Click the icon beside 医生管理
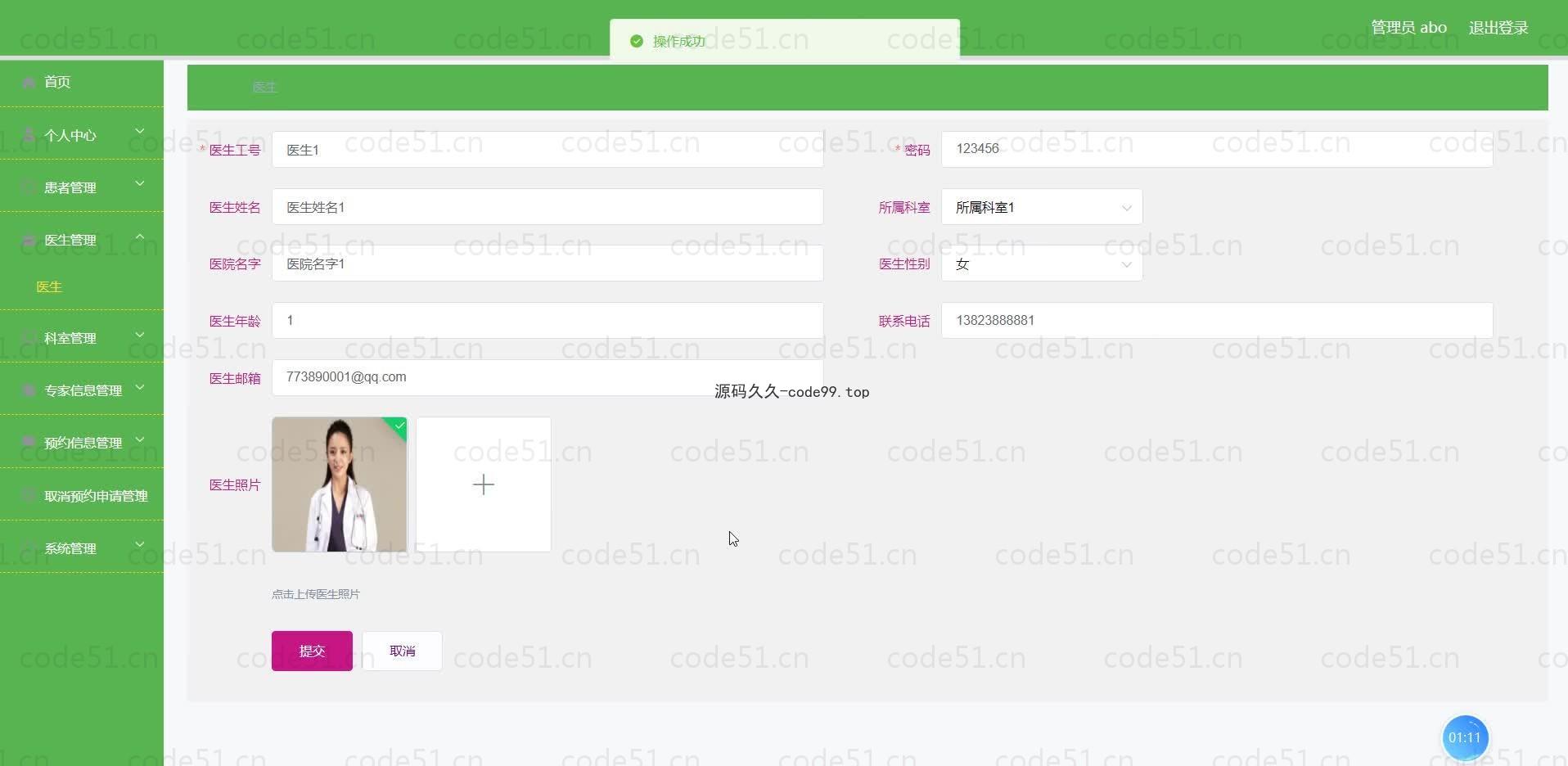1568x766 pixels. tap(29, 240)
